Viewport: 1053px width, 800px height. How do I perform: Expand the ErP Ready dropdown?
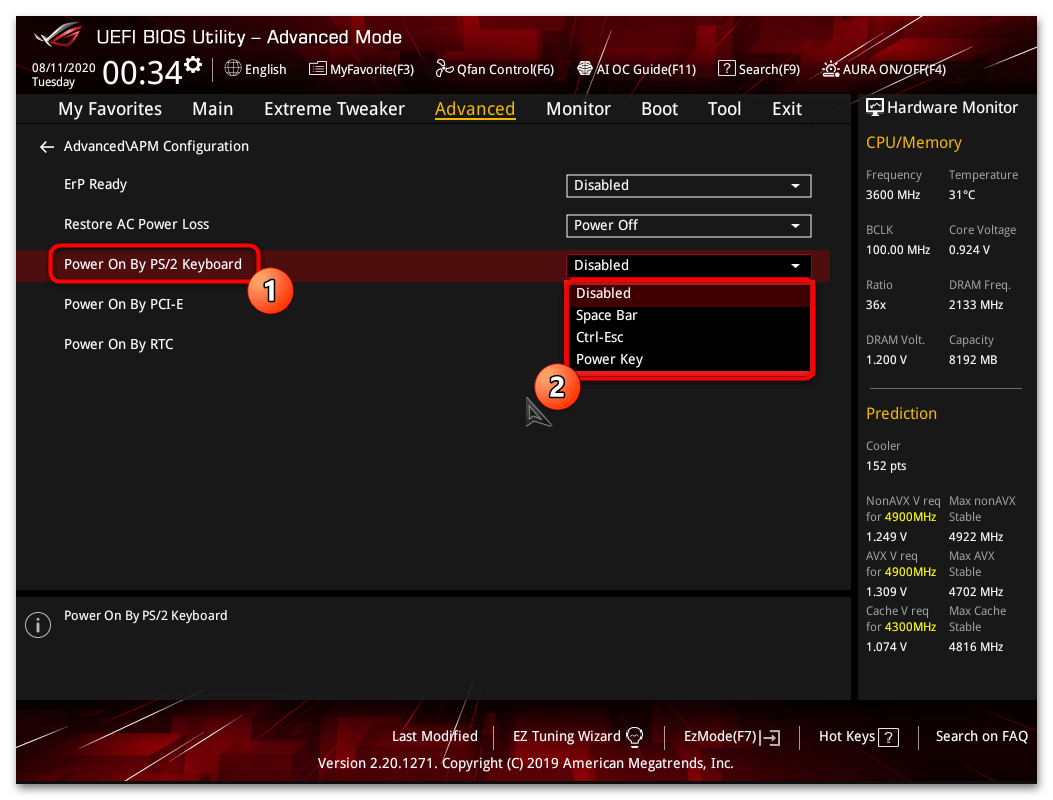click(x=688, y=186)
